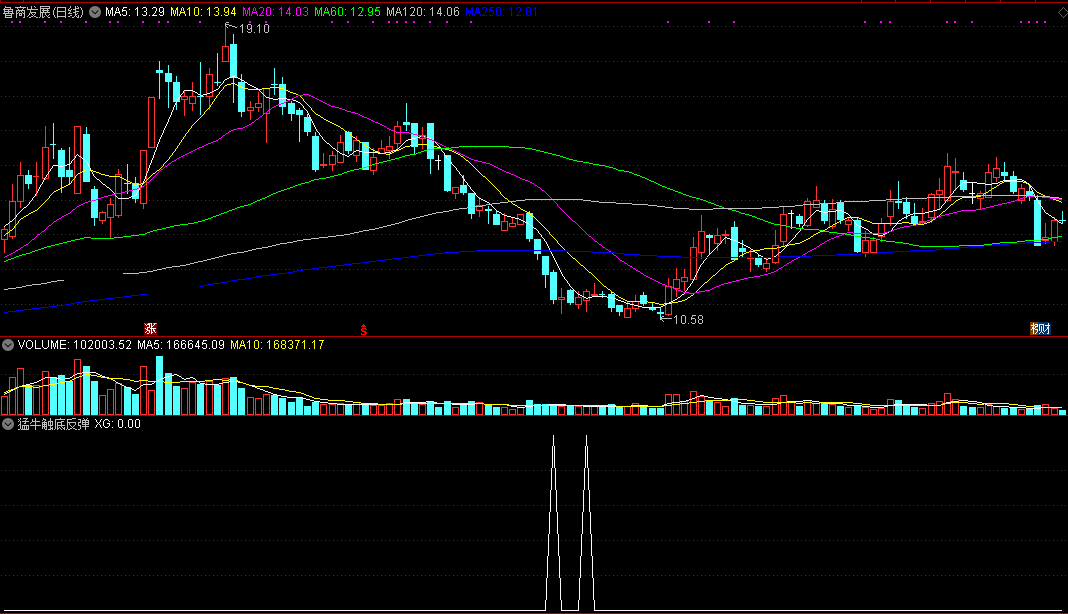Click the diamond icon at top right
The width and height of the screenshot is (1068, 614).
[1062, 12]
